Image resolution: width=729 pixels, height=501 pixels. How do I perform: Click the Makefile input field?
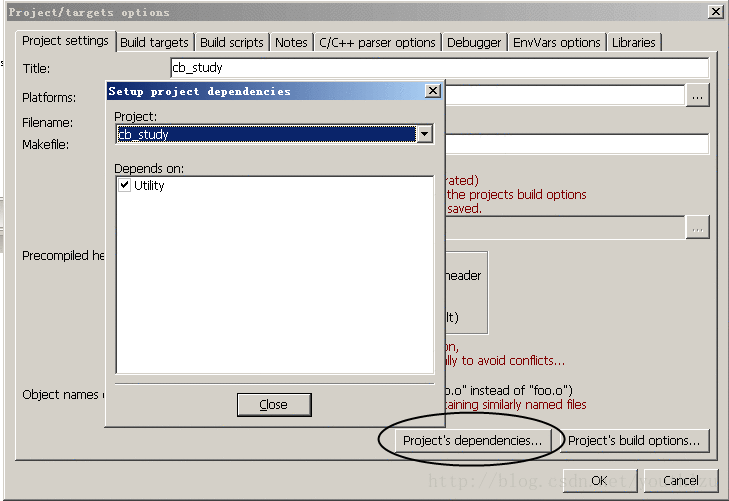577,144
